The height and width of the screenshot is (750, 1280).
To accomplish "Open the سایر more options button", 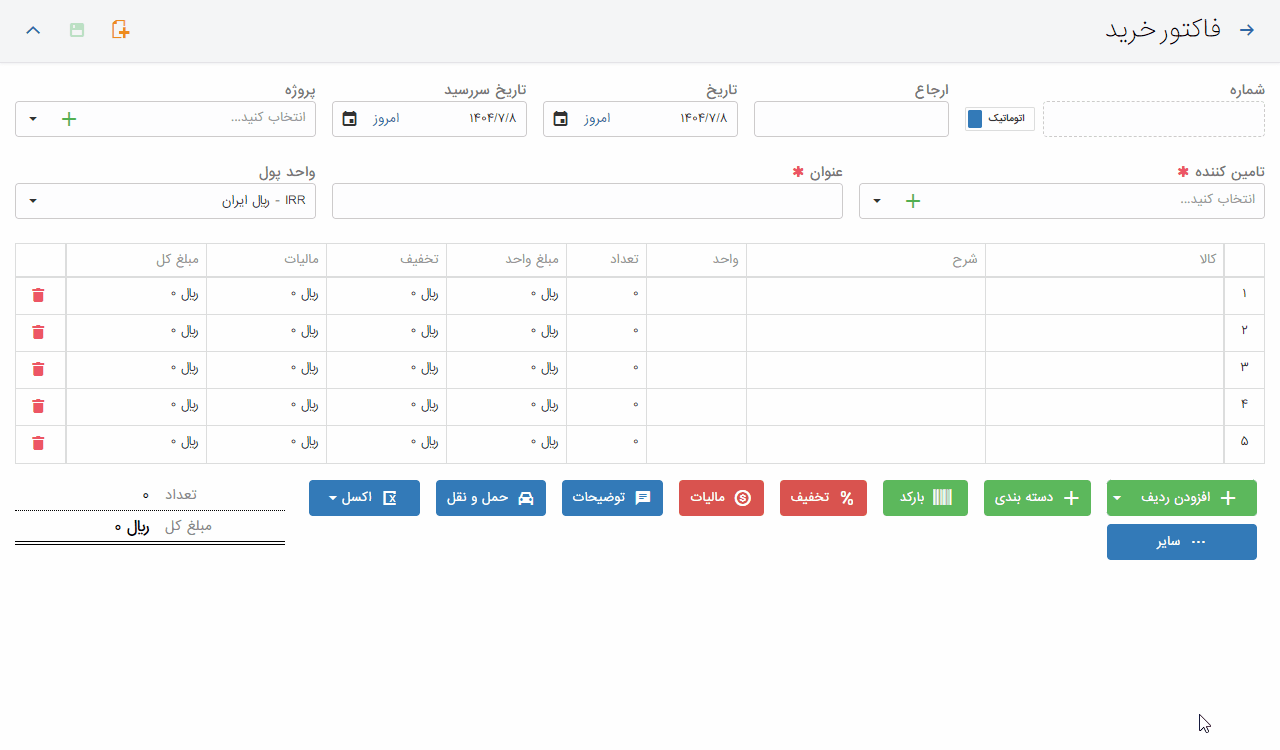I will point(1181,542).
